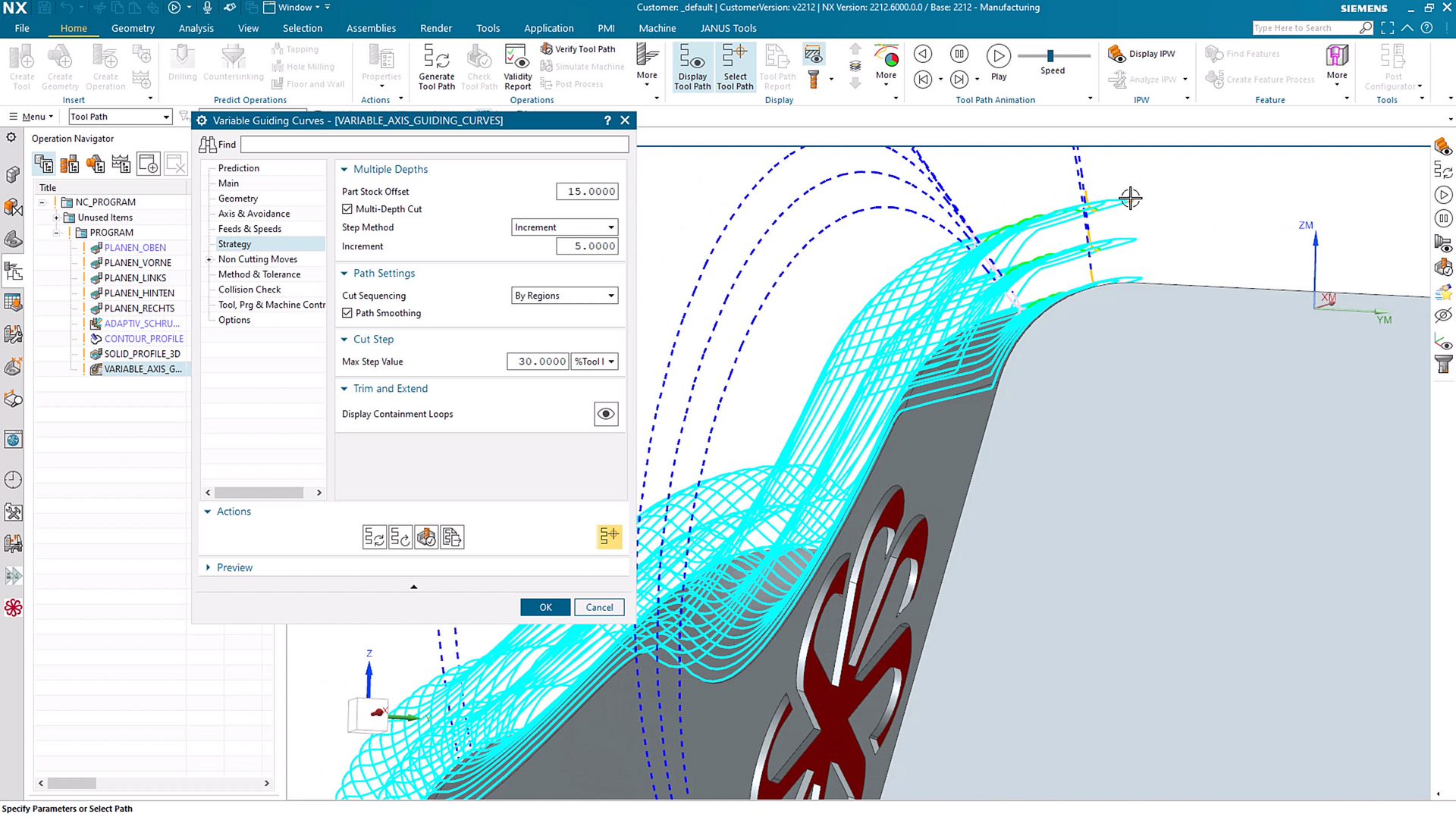Viewport: 1456px width, 817px height.
Task: Show Display Containment Loops eye button
Action: pyautogui.click(x=606, y=414)
